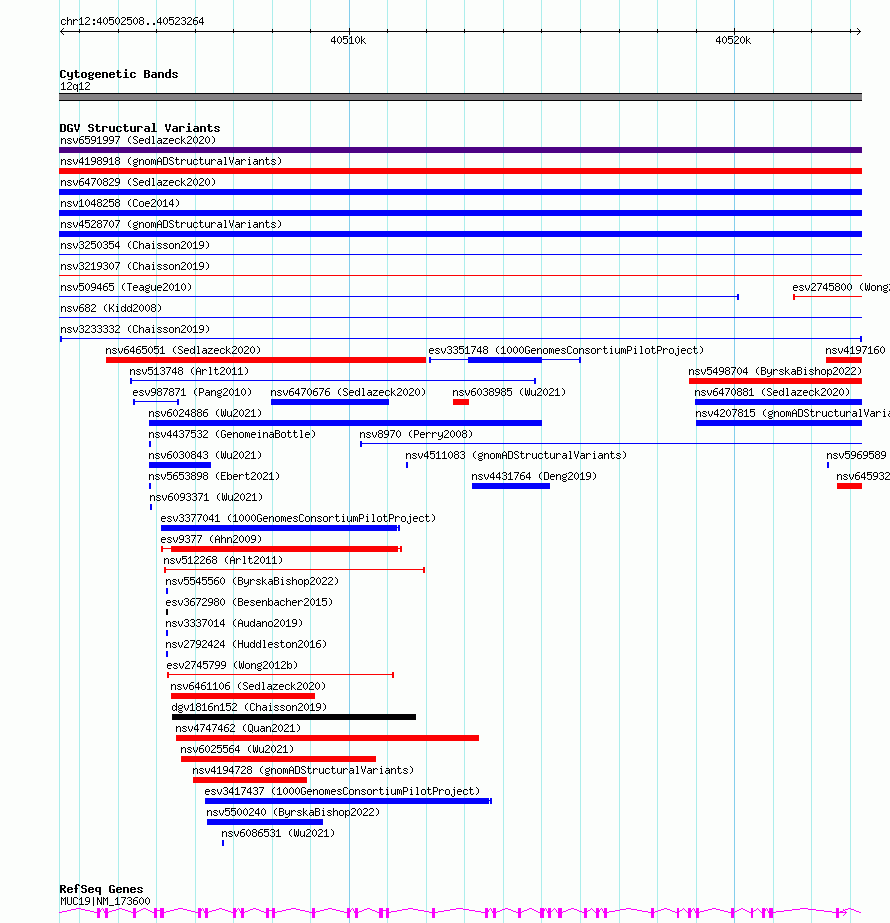This screenshot has width=890, height=923.
Task: Click the nsv4747462 (Quan2021) red bar
Action: point(327,738)
